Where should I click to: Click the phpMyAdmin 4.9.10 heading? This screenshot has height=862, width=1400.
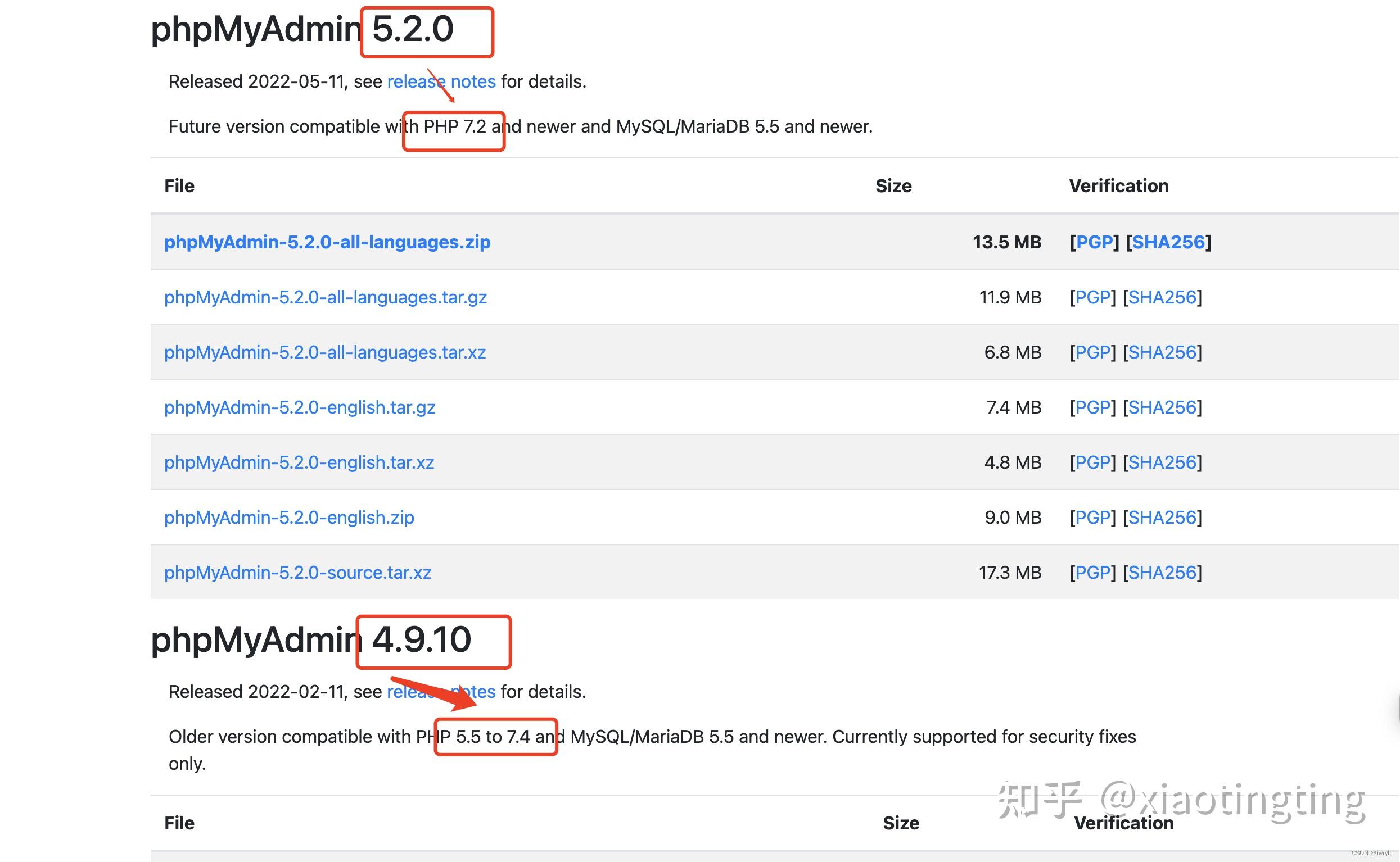click(x=311, y=639)
